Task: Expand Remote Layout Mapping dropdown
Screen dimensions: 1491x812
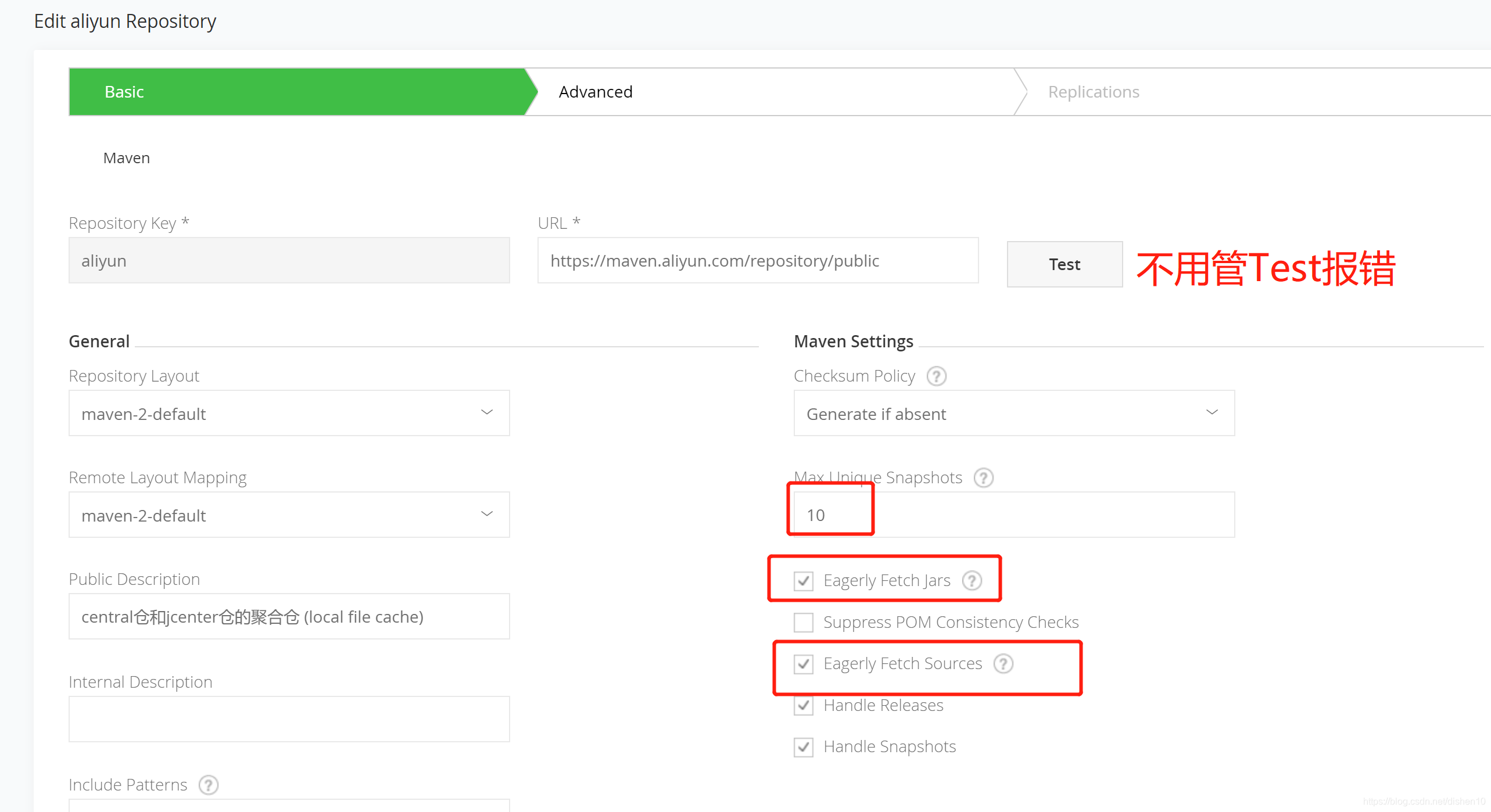Action: (x=289, y=515)
